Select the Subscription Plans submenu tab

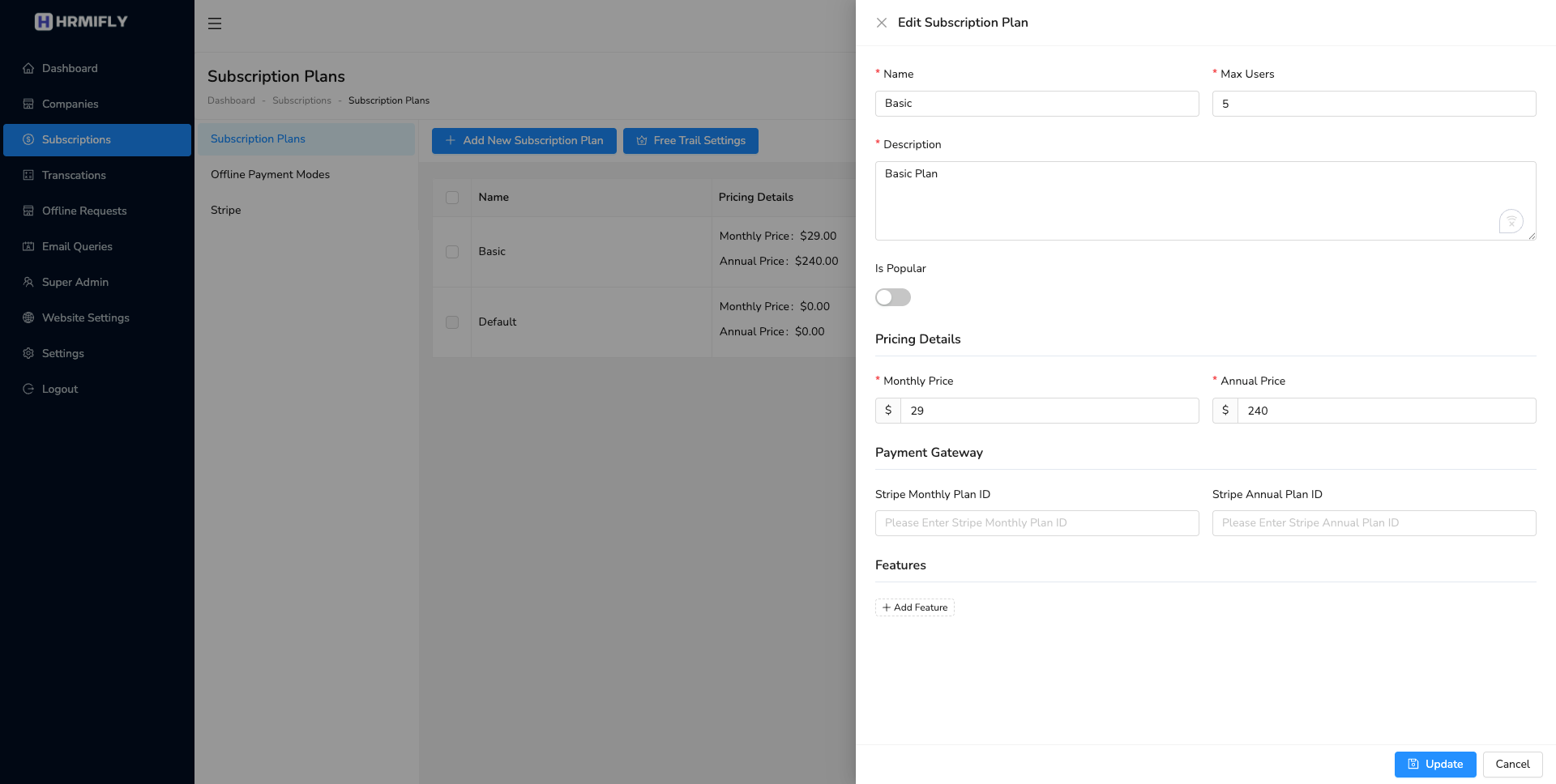coord(306,139)
